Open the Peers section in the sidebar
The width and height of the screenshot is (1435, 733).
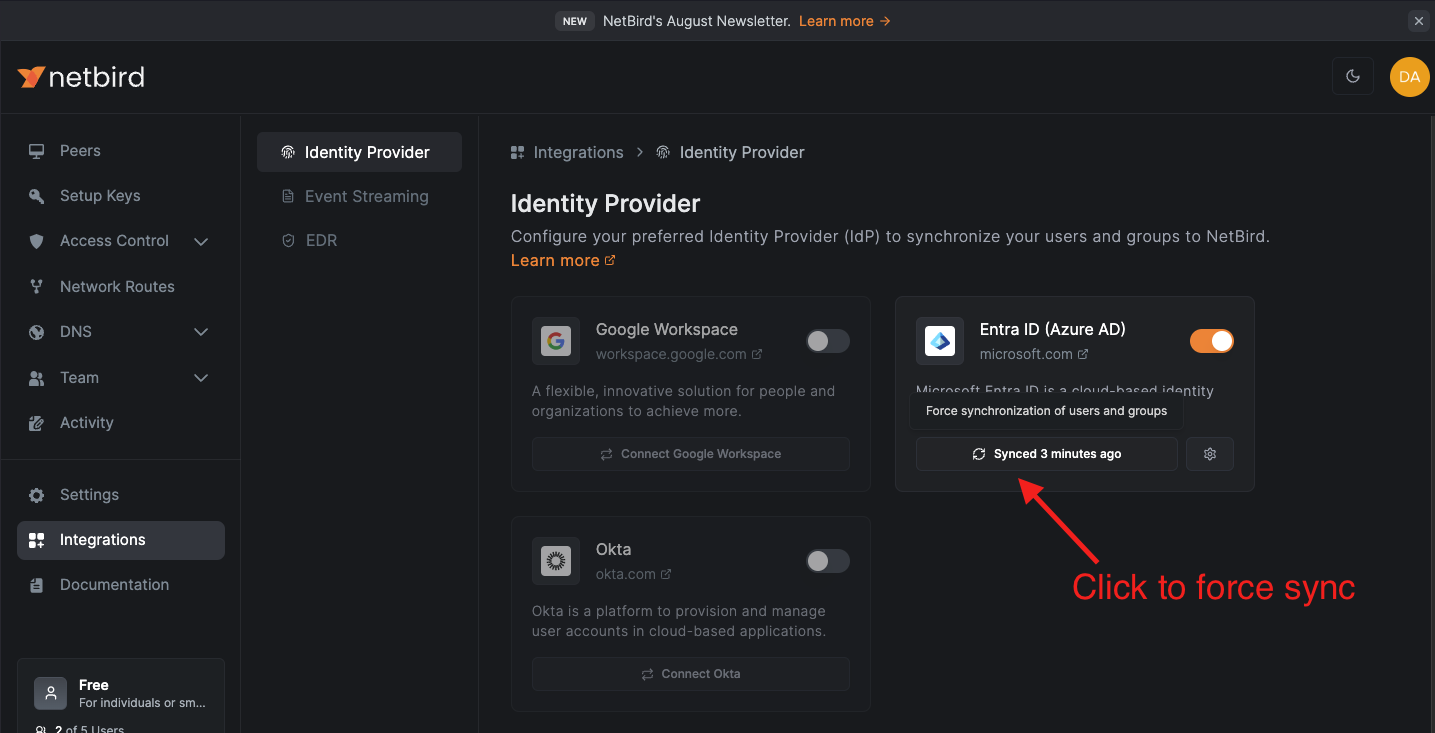(82, 150)
